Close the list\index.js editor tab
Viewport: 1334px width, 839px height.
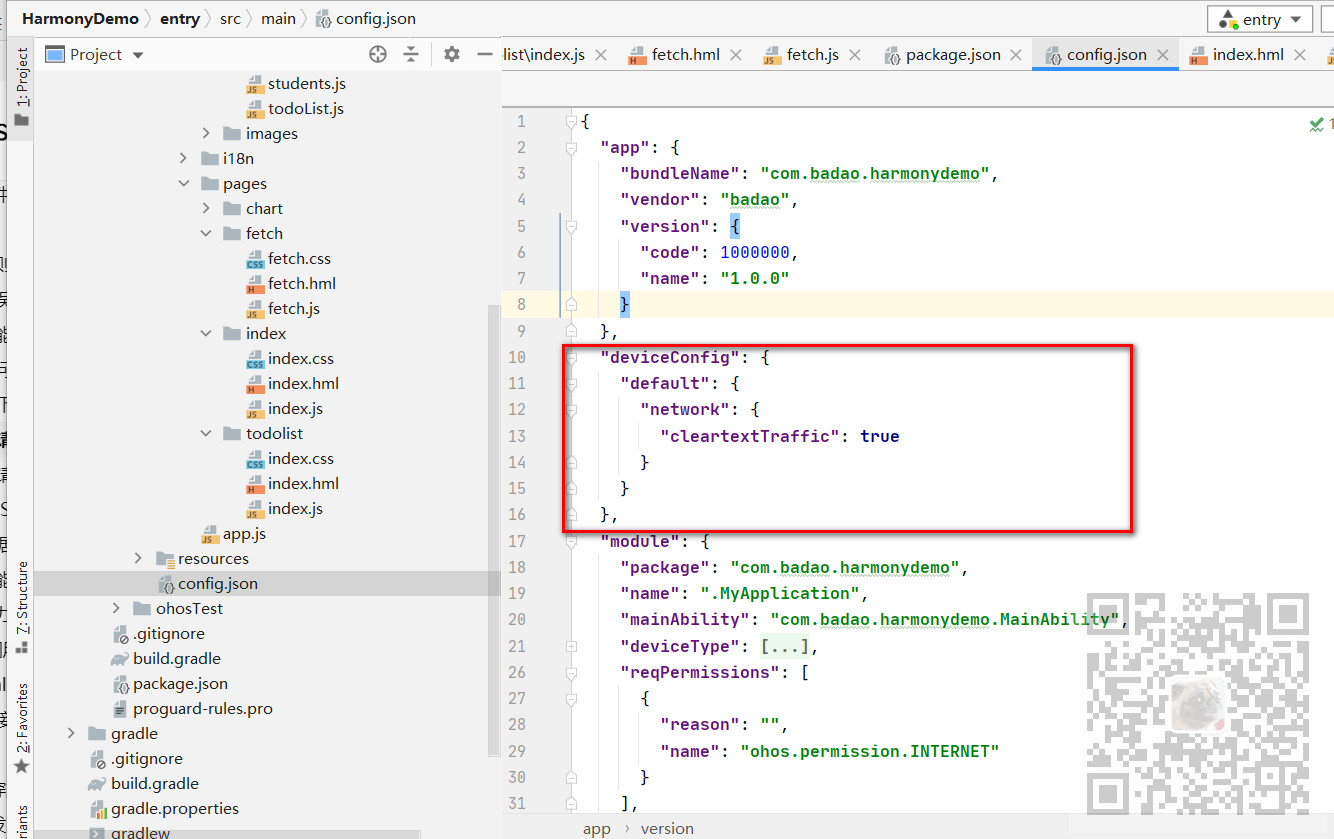click(600, 55)
